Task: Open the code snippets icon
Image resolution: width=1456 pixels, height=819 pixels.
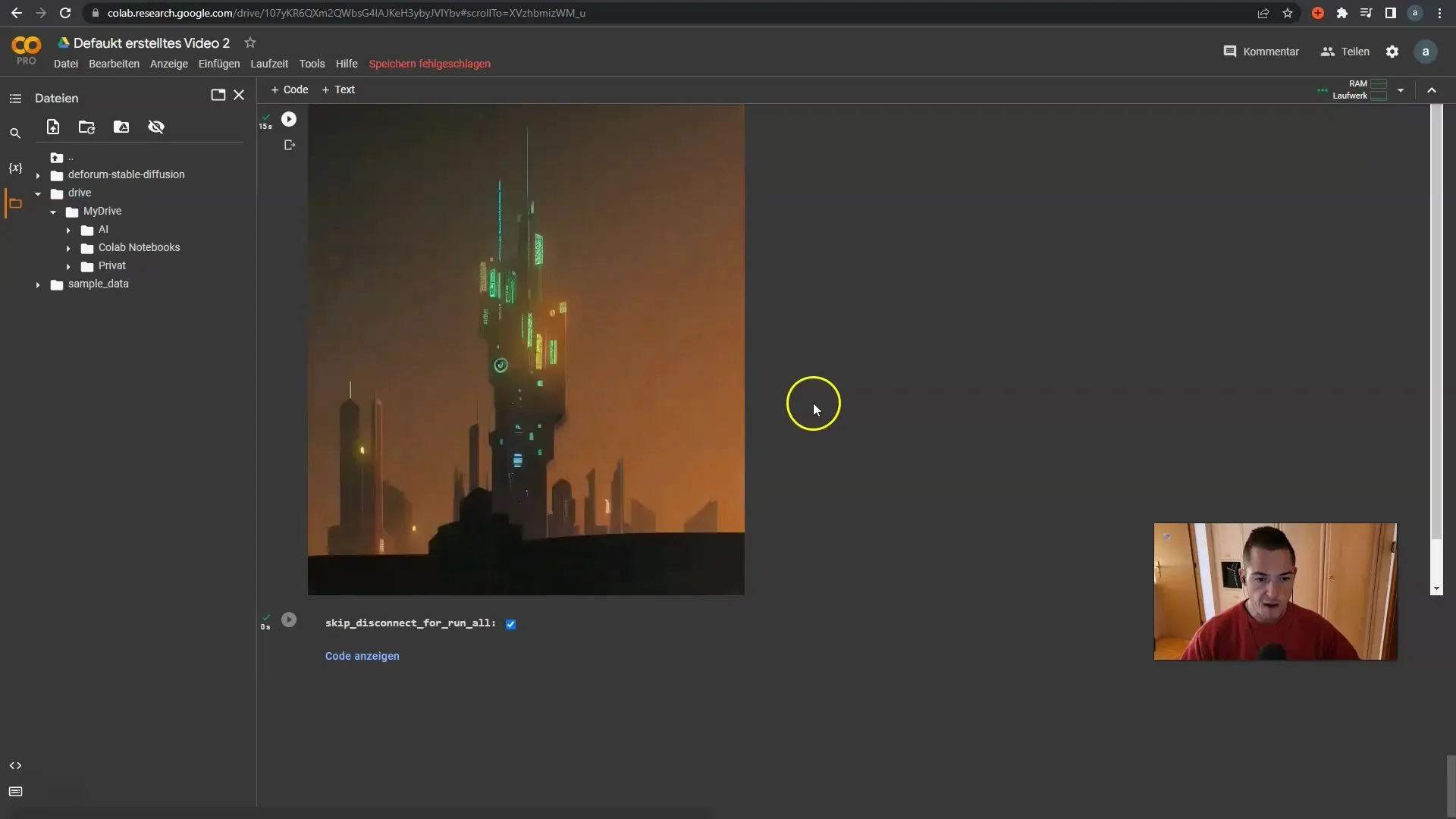Action: [15, 766]
